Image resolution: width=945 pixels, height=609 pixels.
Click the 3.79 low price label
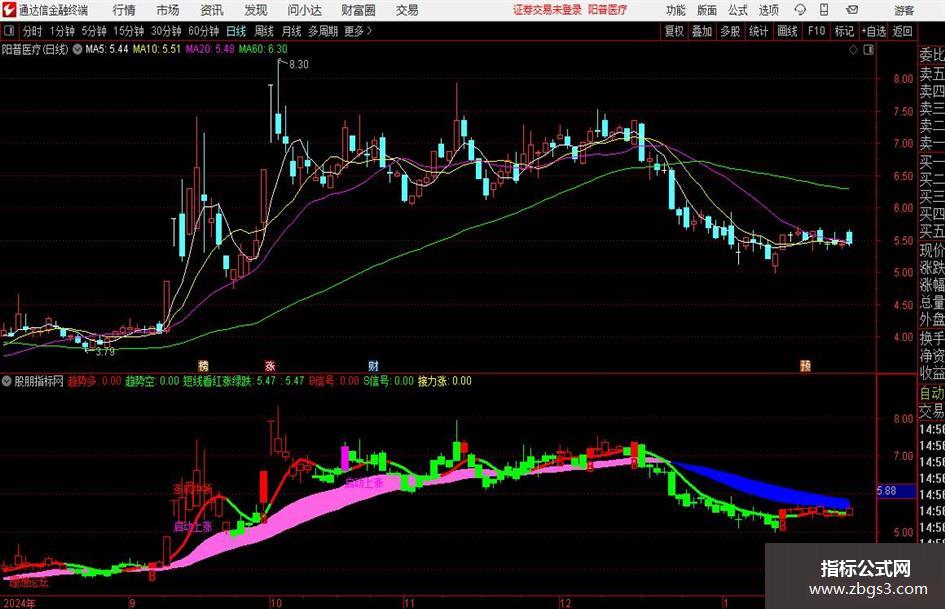(x=105, y=352)
